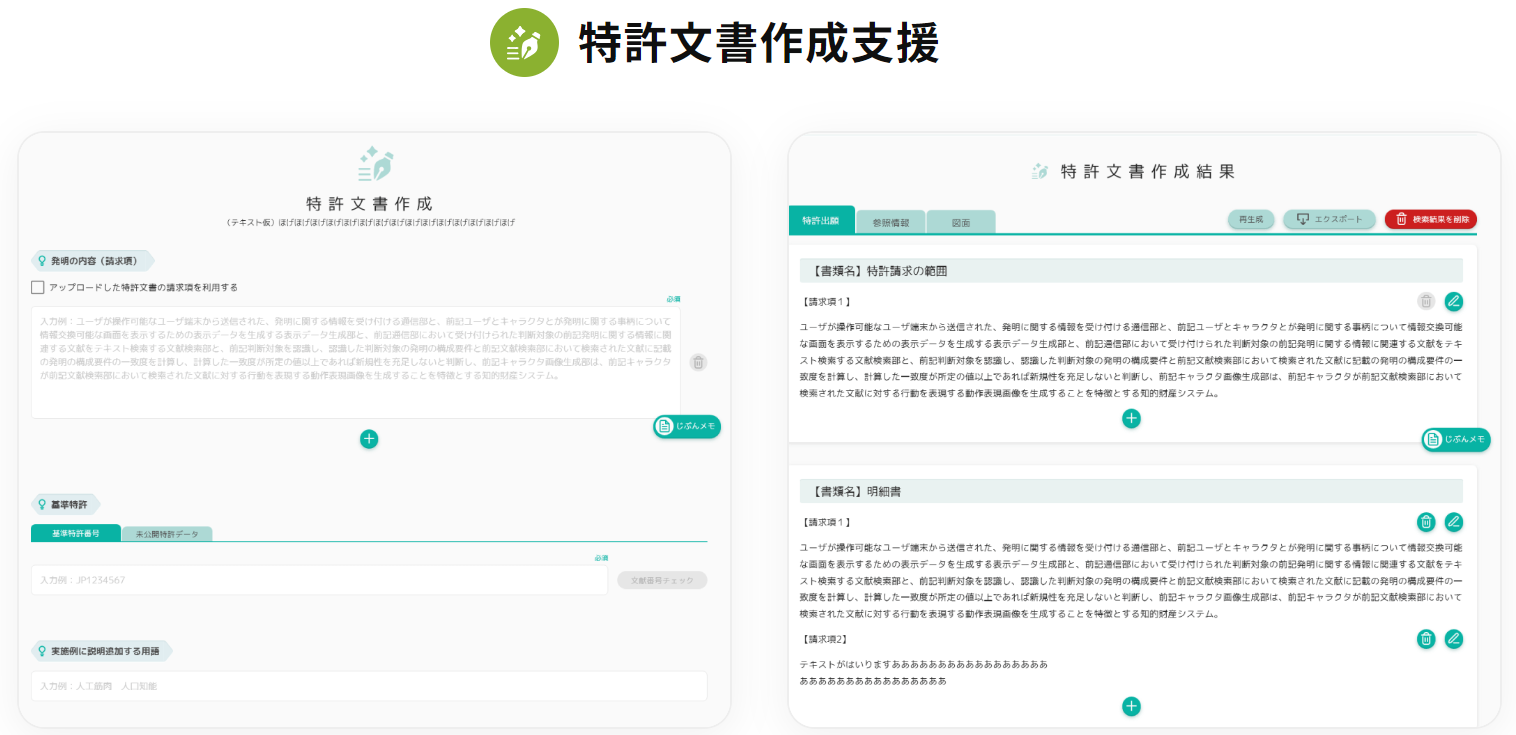Delete 請求項1 under 明細書 section
Viewport: 1516px width, 735px height.
[x=1426, y=522]
